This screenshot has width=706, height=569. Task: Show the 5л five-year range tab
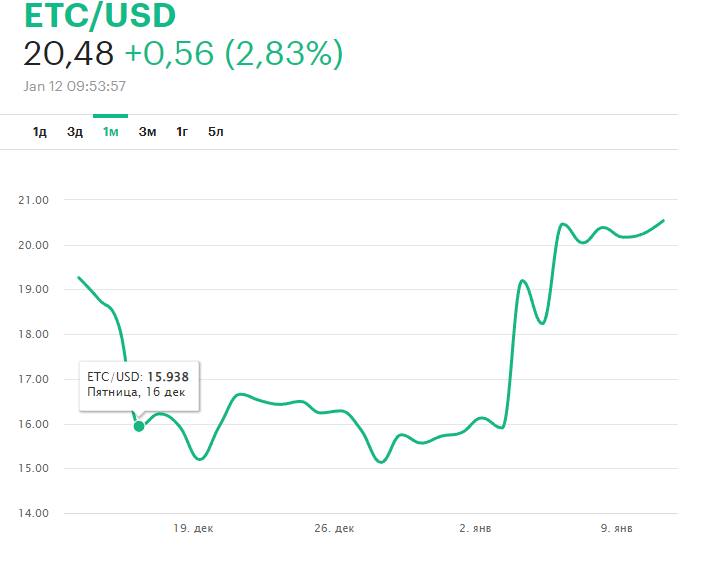(x=215, y=132)
